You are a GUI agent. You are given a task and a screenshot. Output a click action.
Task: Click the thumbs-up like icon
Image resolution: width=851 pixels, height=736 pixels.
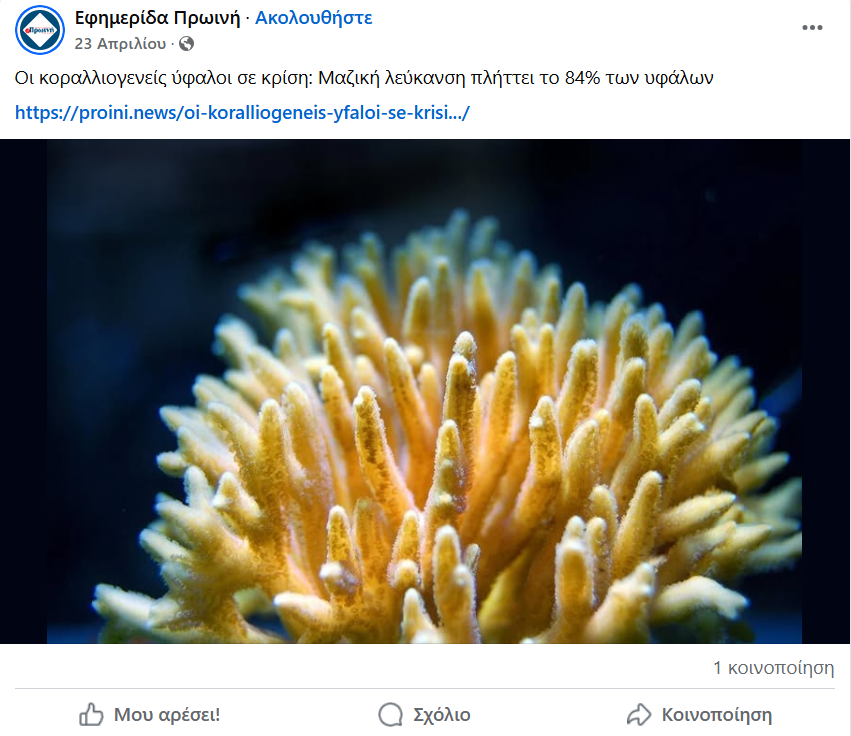point(91,714)
